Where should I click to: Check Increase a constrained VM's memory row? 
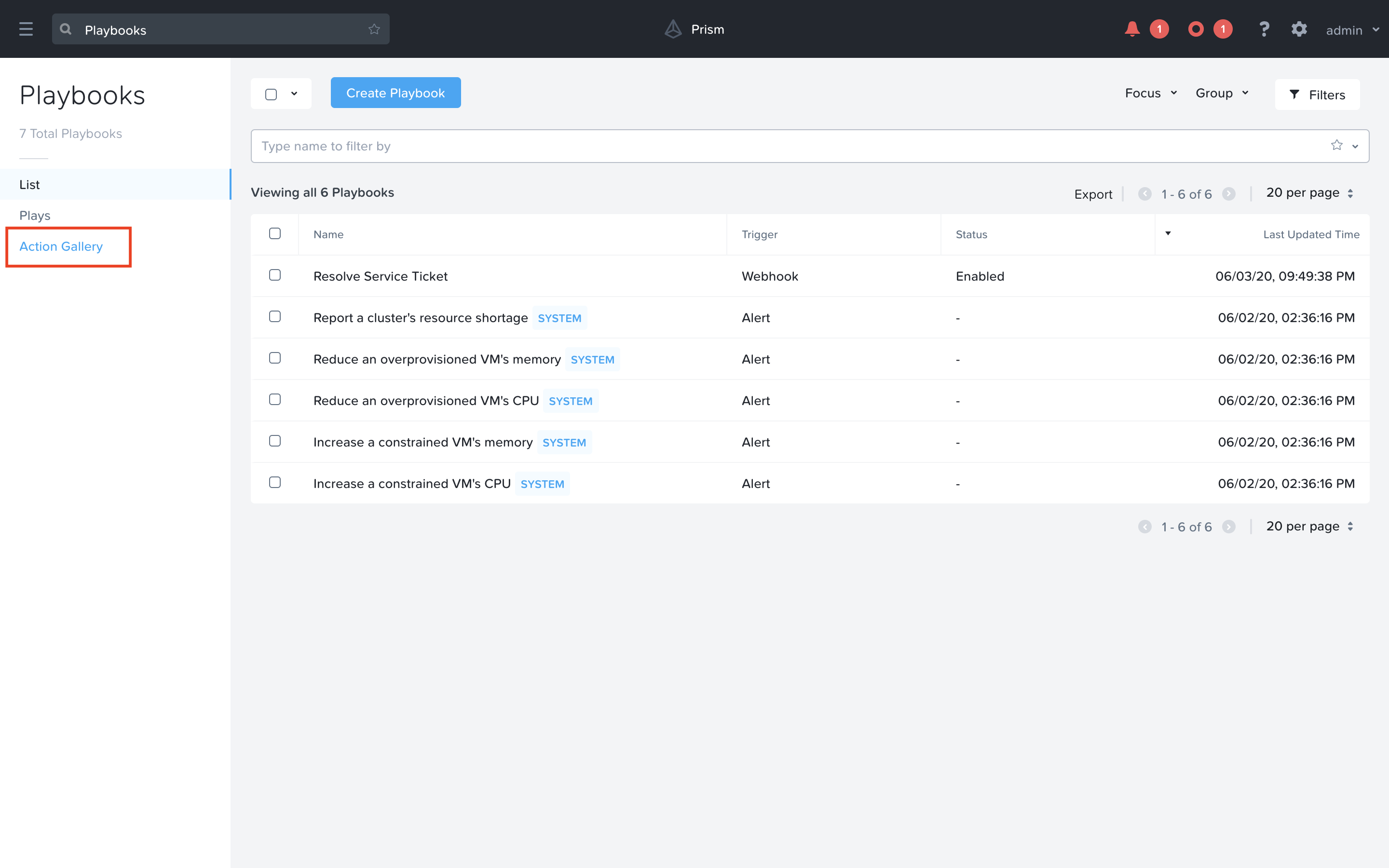point(275,440)
